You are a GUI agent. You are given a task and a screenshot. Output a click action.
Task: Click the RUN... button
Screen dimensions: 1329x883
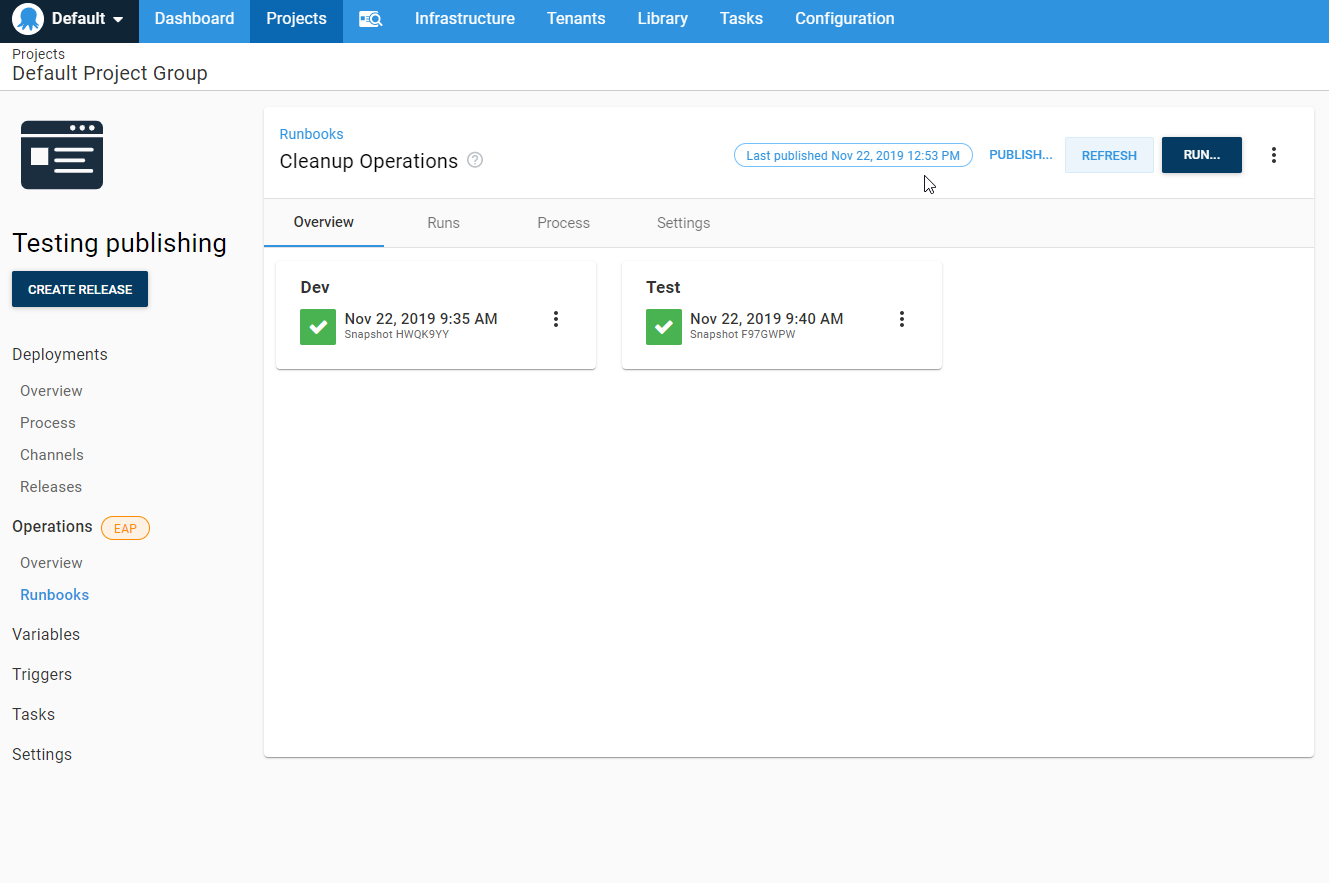[x=1202, y=155]
